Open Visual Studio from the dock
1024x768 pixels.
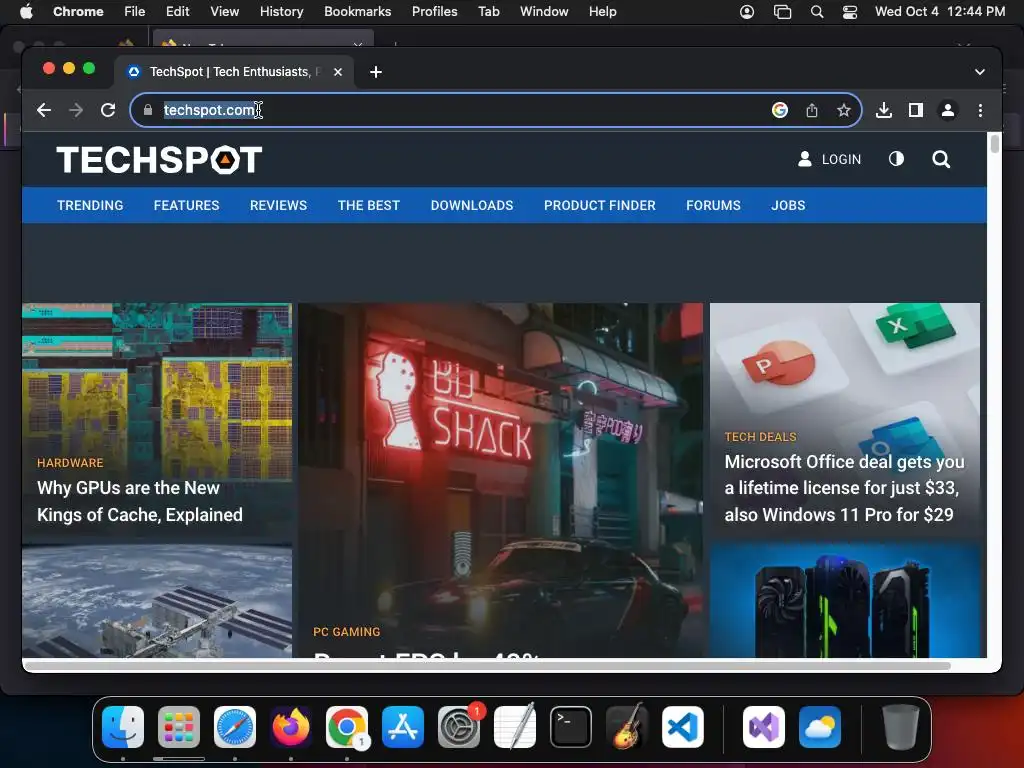click(763, 727)
